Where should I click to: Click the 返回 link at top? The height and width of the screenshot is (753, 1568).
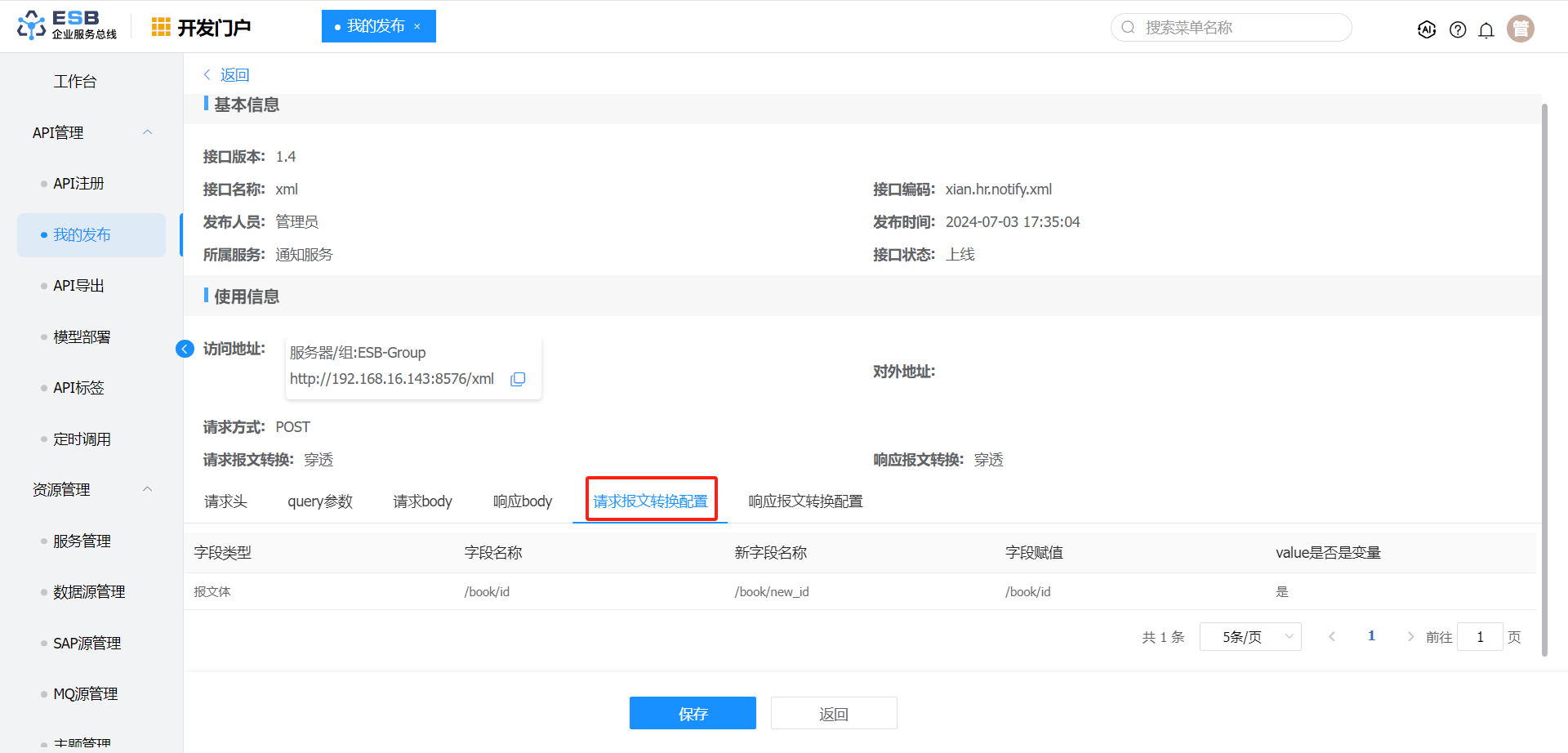click(x=234, y=75)
